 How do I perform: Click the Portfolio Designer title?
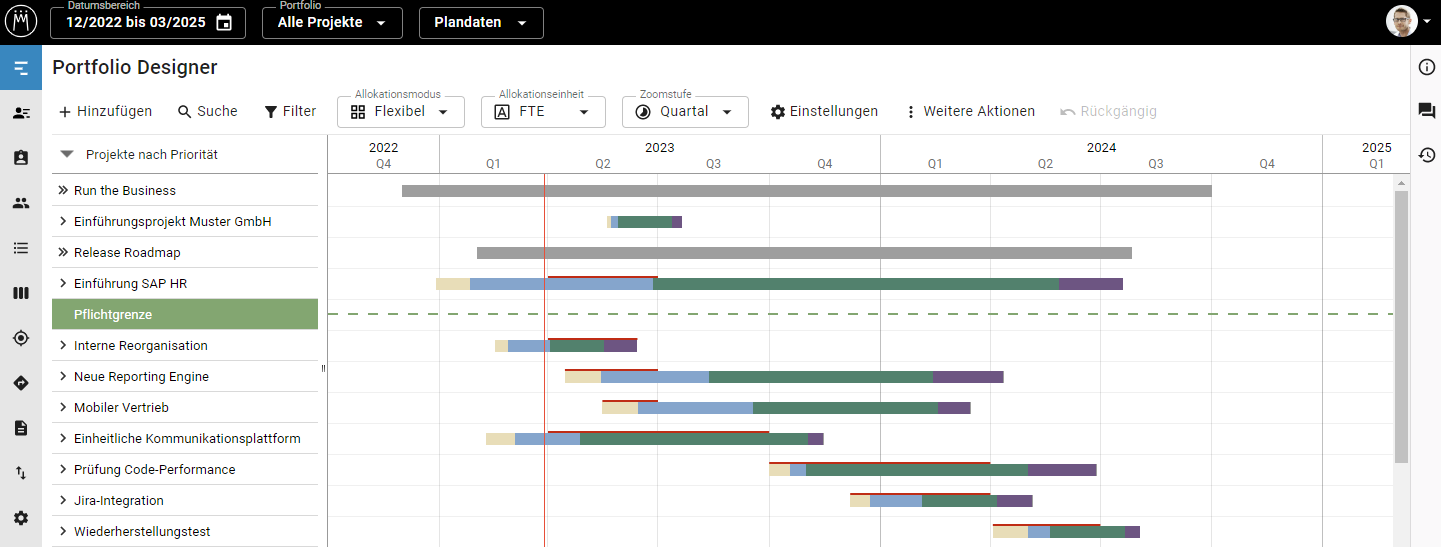[x=135, y=68]
